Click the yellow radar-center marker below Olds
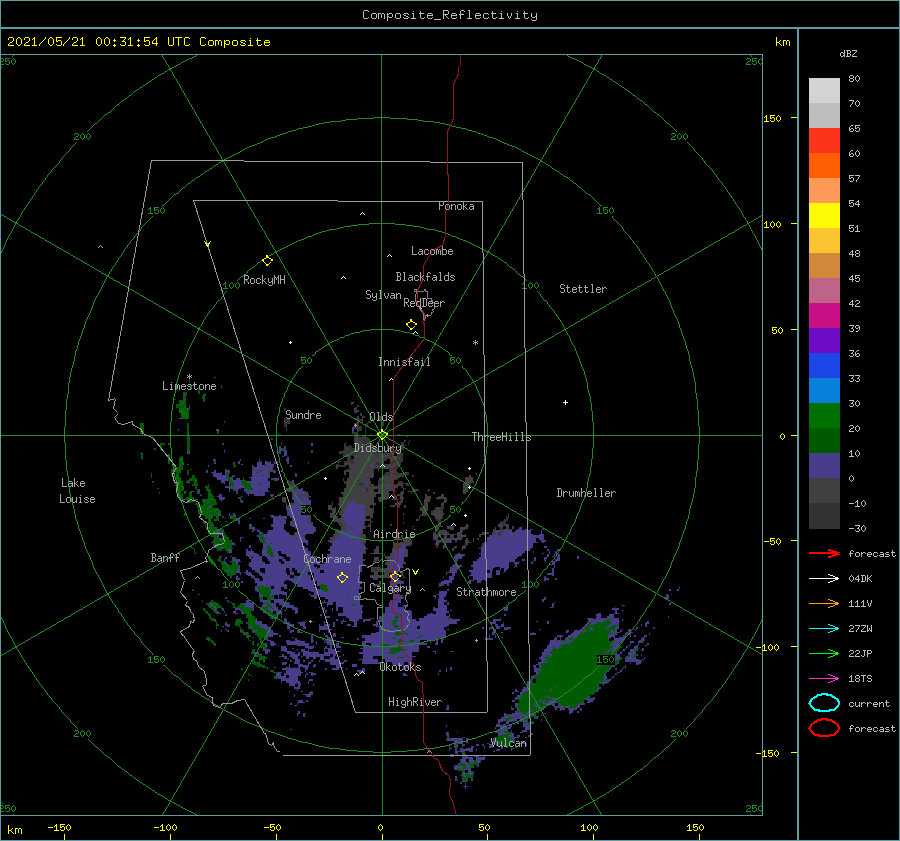900x841 pixels. (x=382, y=435)
